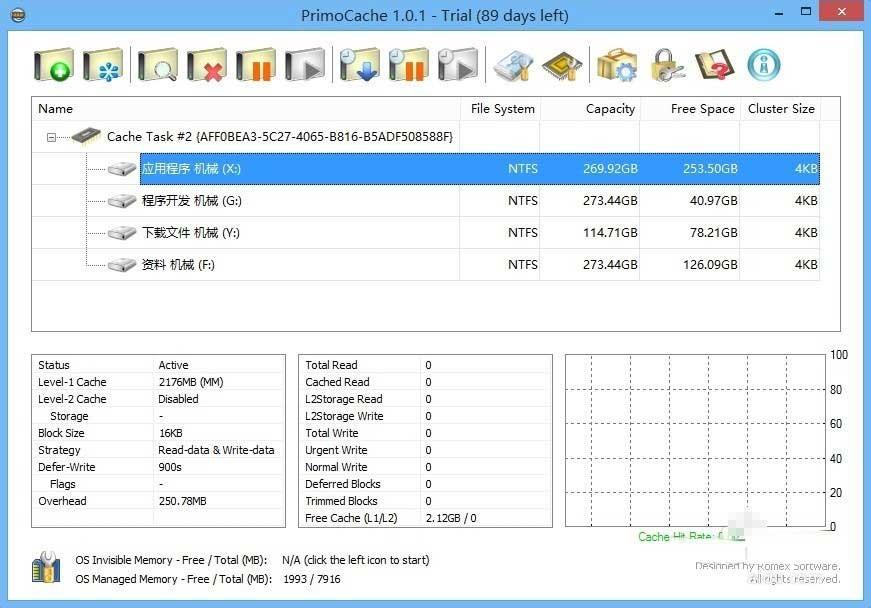
Task: Click the Free Space column header
Action: coord(701,109)
